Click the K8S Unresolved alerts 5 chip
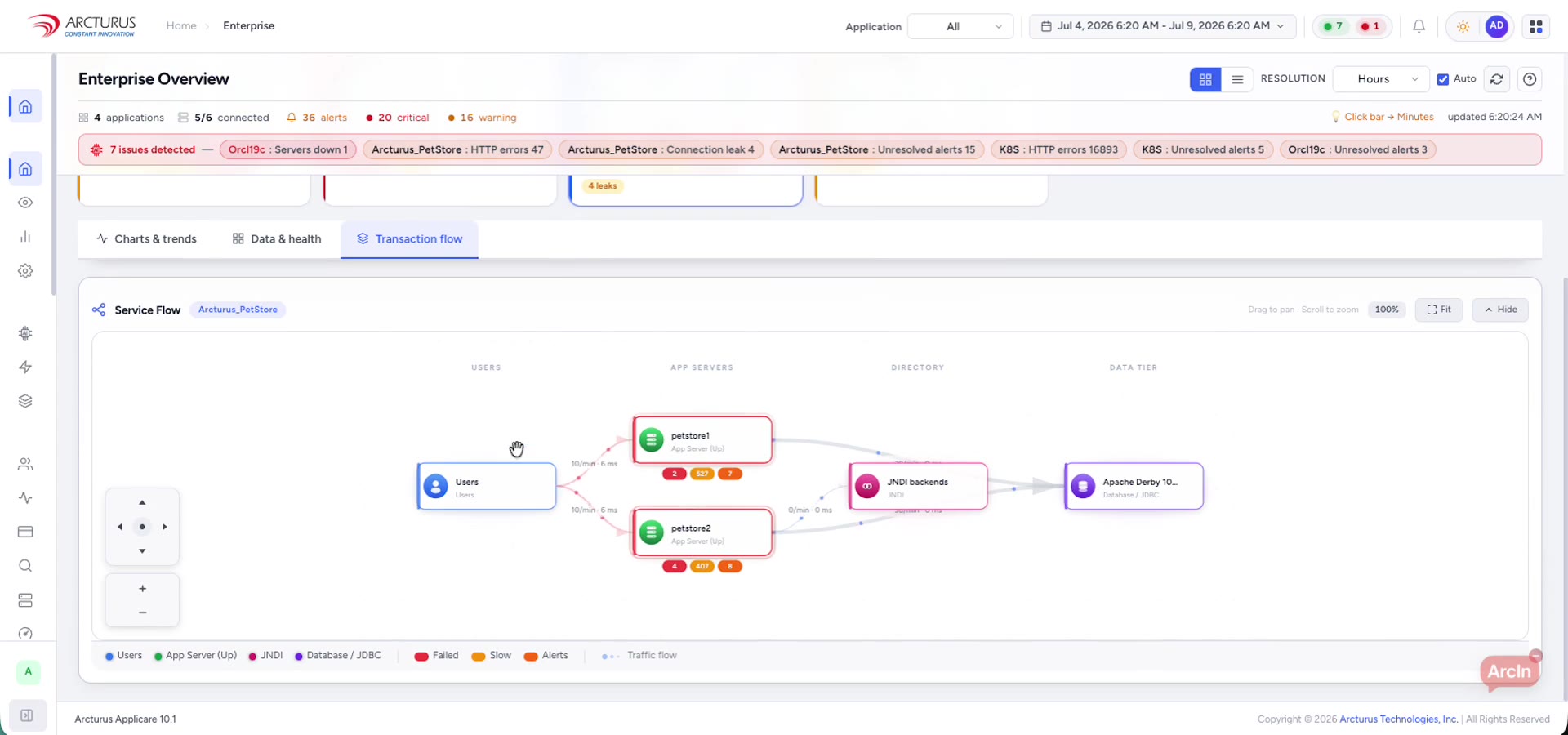The height and width of the screenshot is (735, 1568). point(1202,149)
